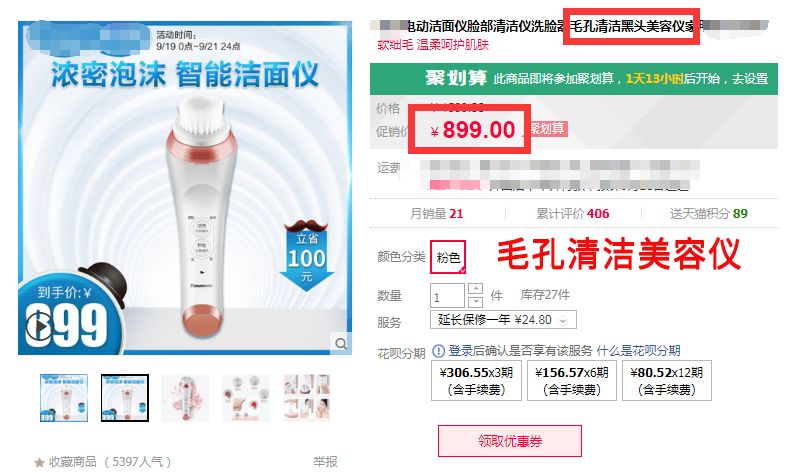
Task: Open 什么是花呗分期 link
Action: tap(639, 351)
